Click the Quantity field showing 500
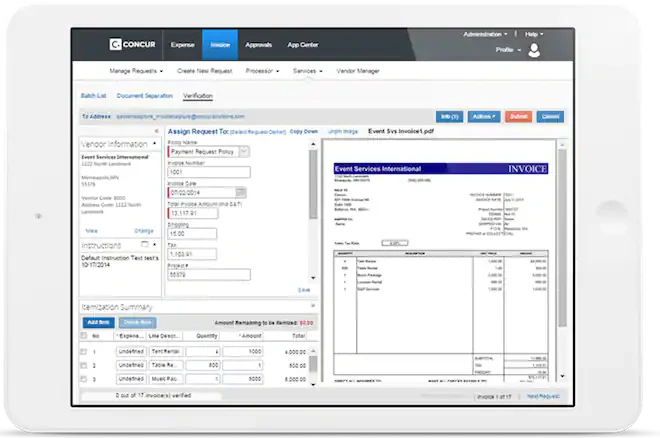The height and width of the screenshot is (438, 660). coord(203,365)
